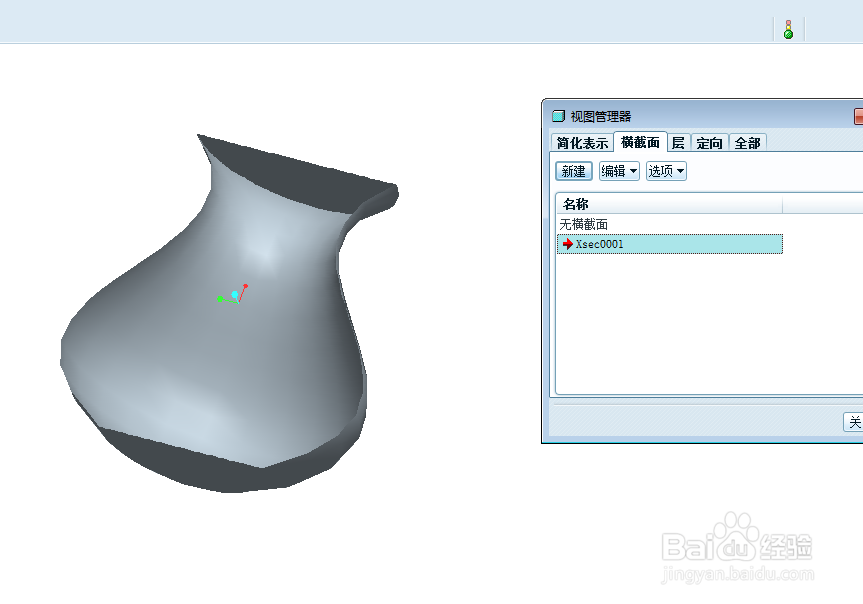Screen dimensions: 863x604
Task: Switch to the 简化表示 tab
Action: pyautogui.click(x=582, y=143)
